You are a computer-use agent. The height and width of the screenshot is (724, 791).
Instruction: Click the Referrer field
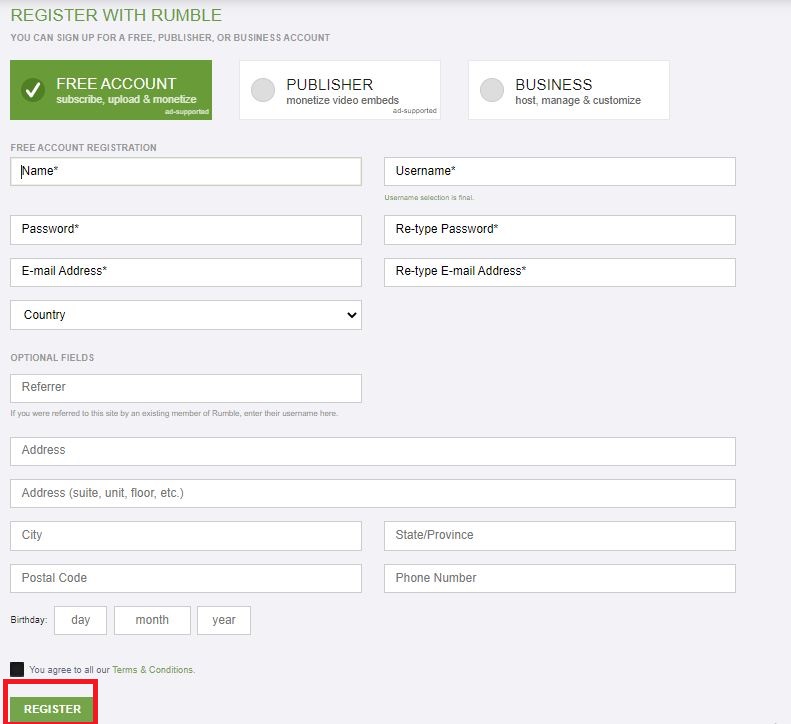(x=186, y=388)
